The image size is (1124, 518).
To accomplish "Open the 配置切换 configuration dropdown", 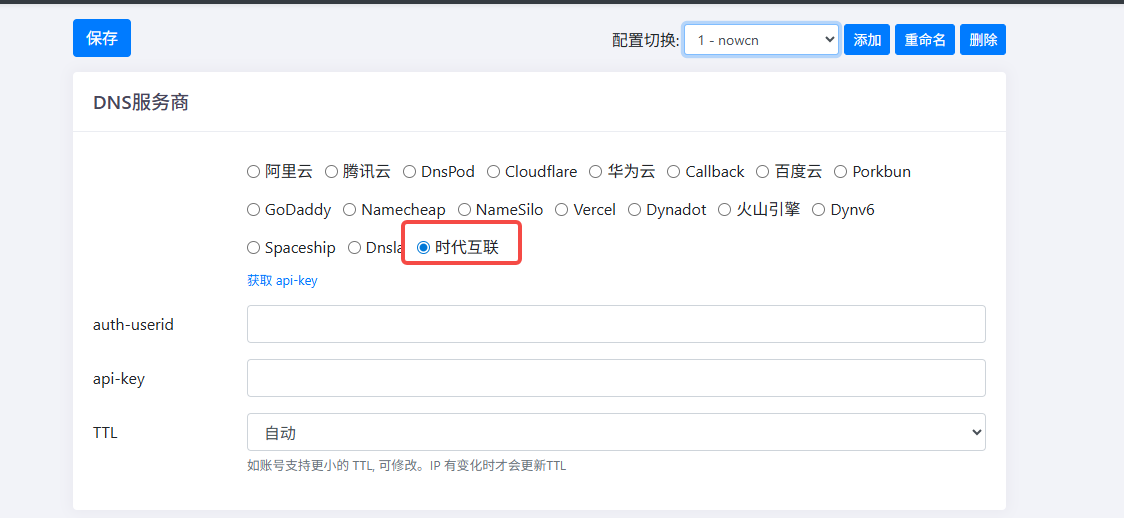I will [x=761, y=40].
